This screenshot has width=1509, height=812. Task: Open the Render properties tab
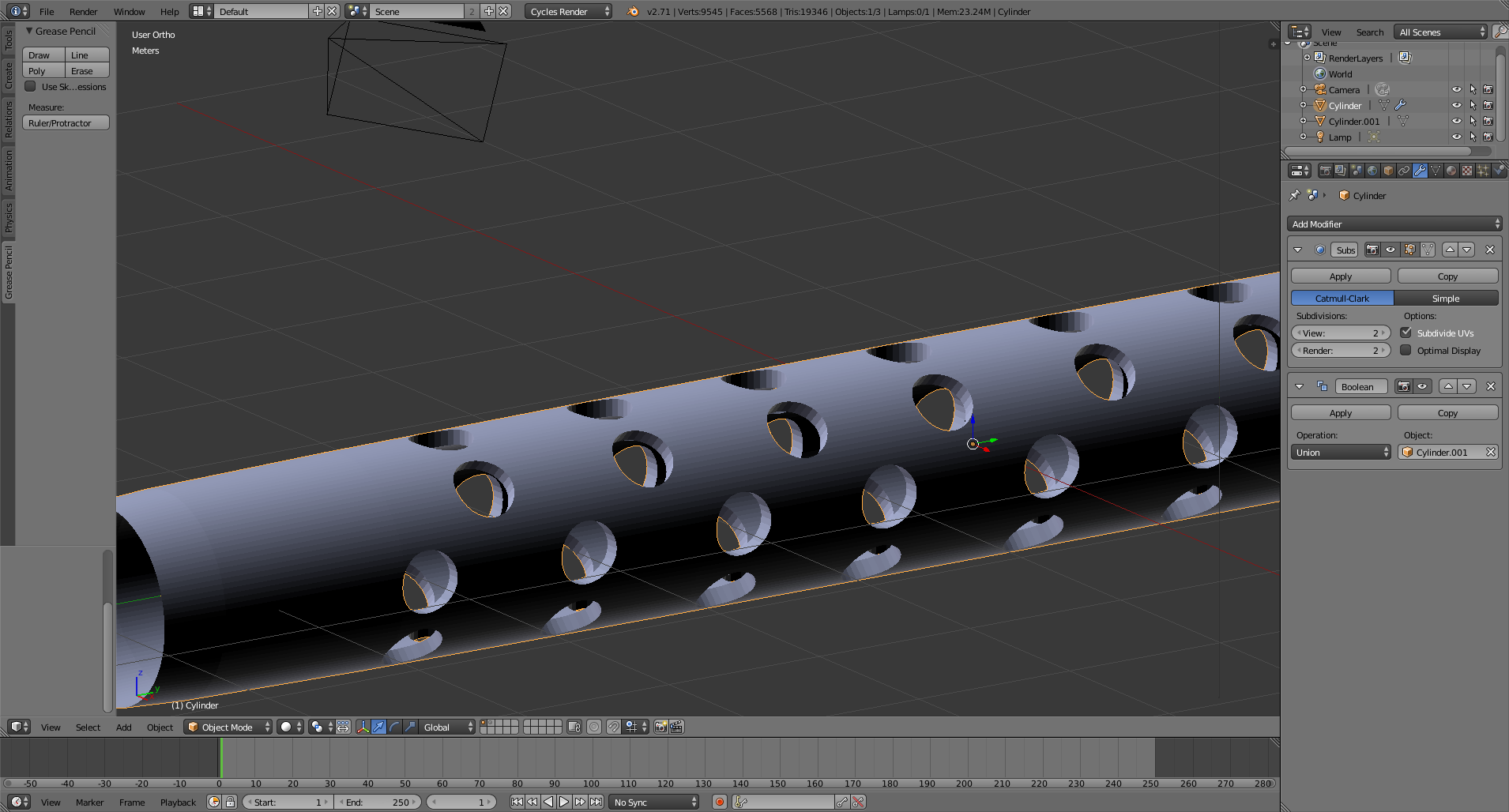click(1325, 171)
